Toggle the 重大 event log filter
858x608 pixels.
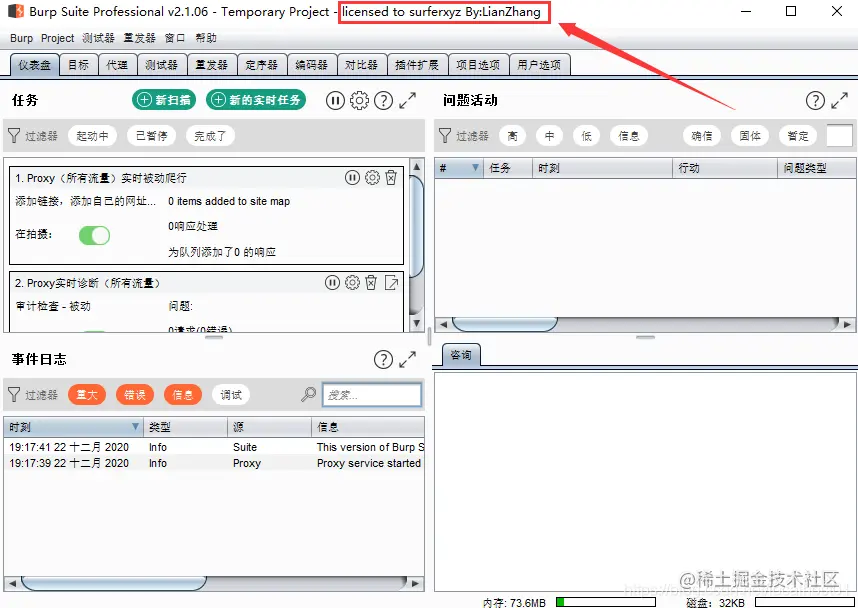click(x=87, y=395)
